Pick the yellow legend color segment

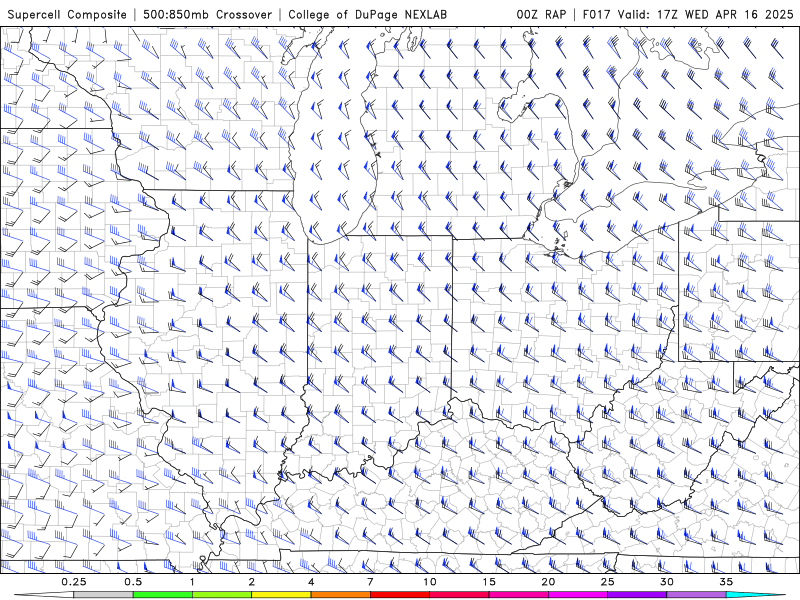[281, 595]
